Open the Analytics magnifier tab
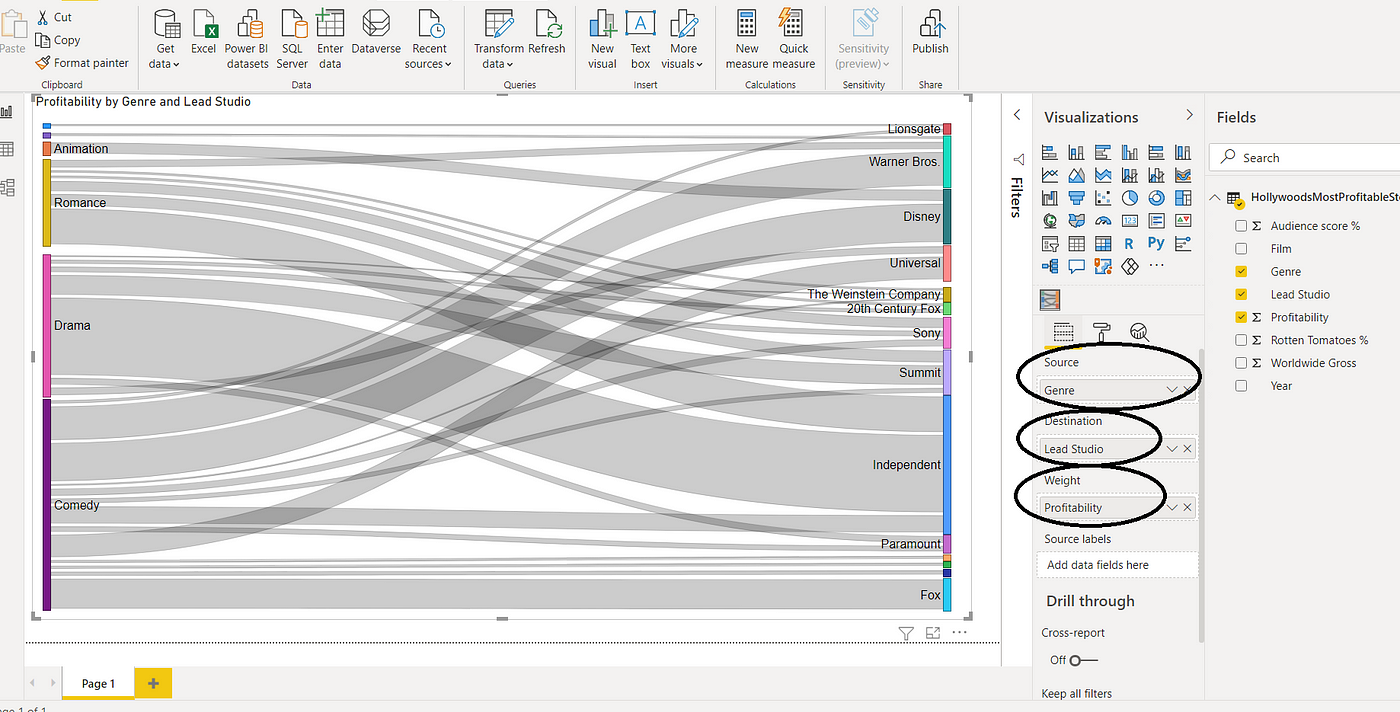Screen dimensions: 1400x712 (1138, 332)
